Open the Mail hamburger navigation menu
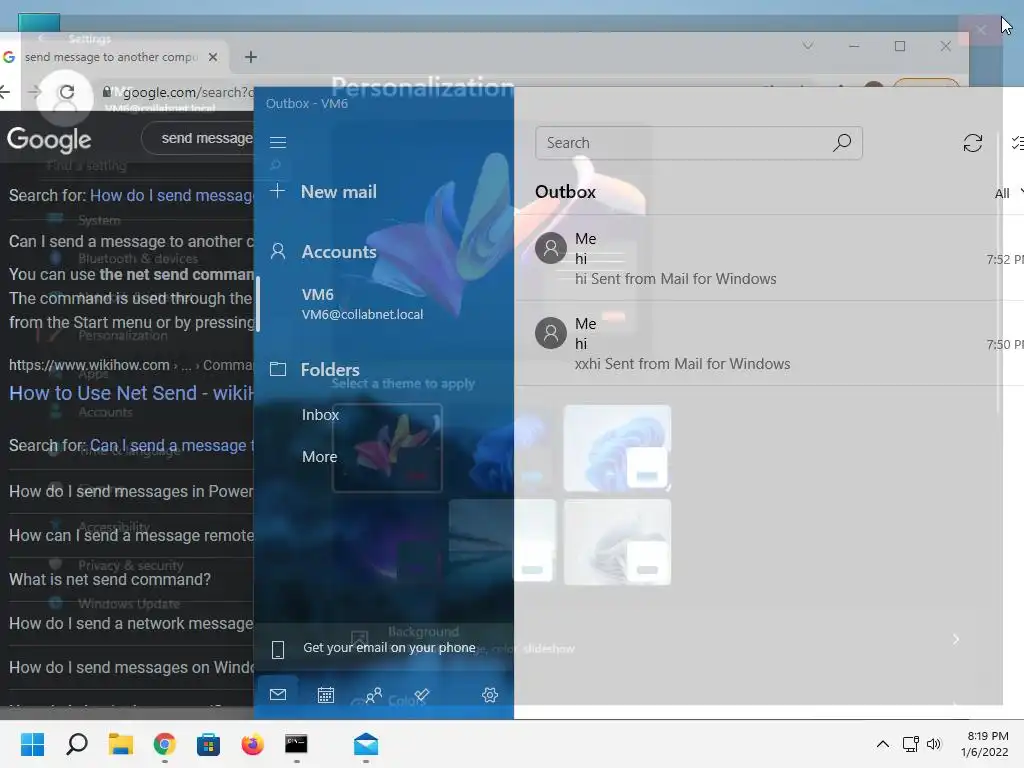This screenshot has width=1024, height=768. coord(278,142)
